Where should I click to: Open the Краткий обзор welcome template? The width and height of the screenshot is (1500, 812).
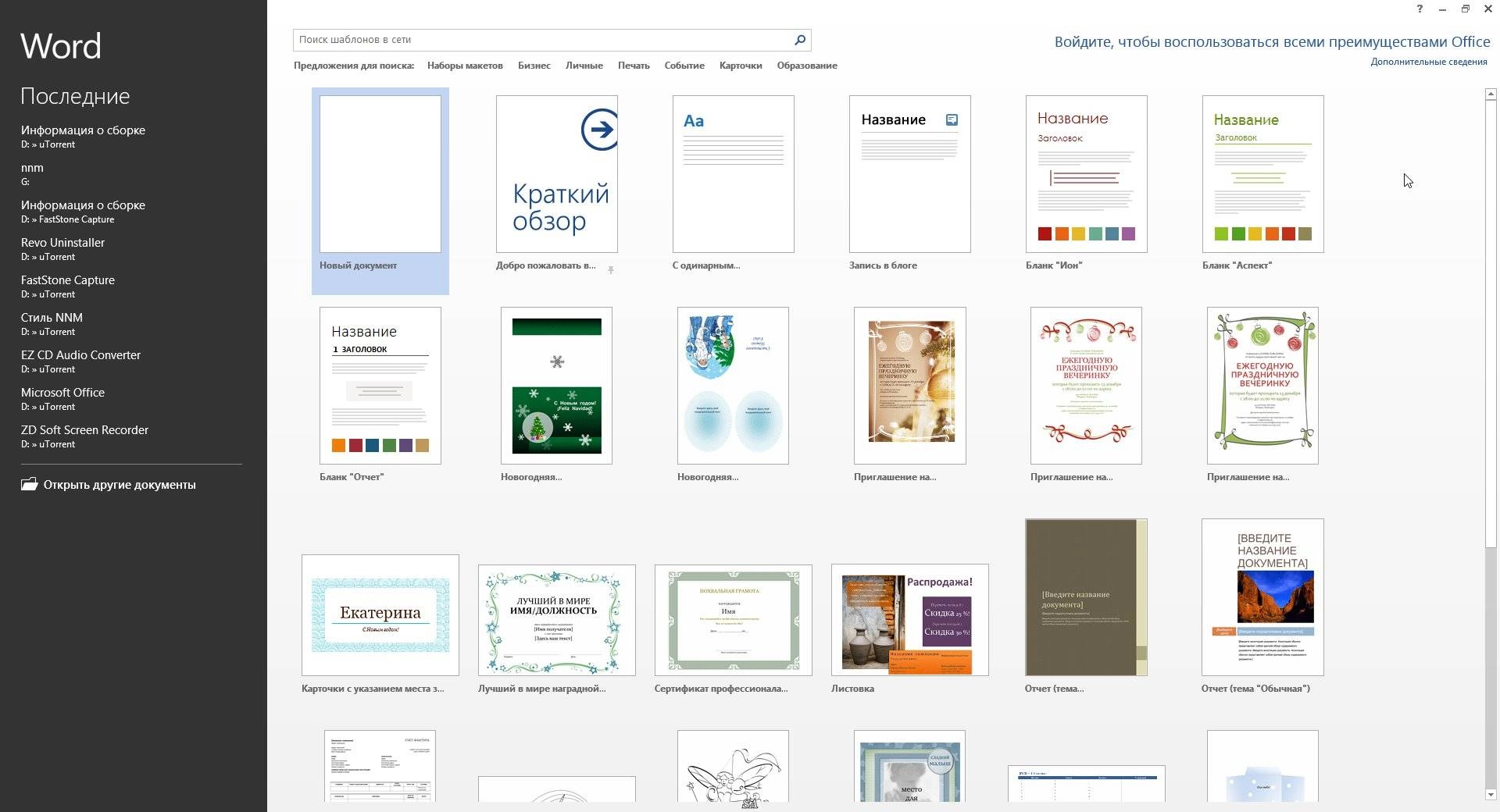pos(557,174)
